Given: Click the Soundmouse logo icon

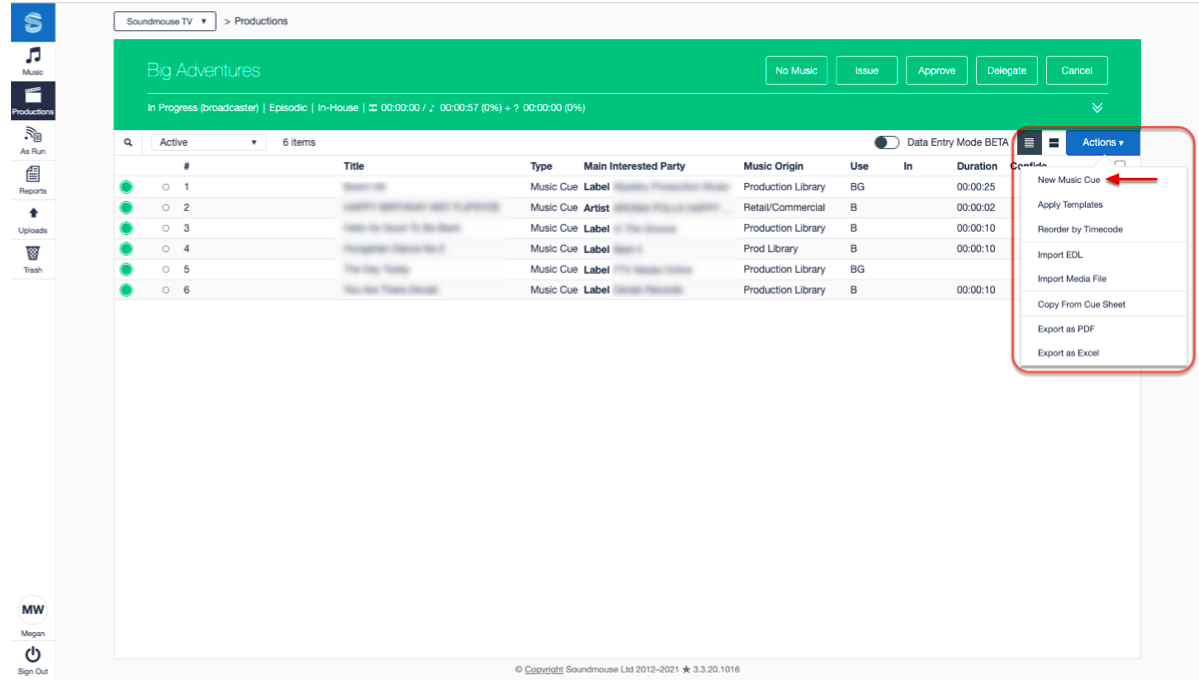Looking at the screenshot, I should pos(33,22).
